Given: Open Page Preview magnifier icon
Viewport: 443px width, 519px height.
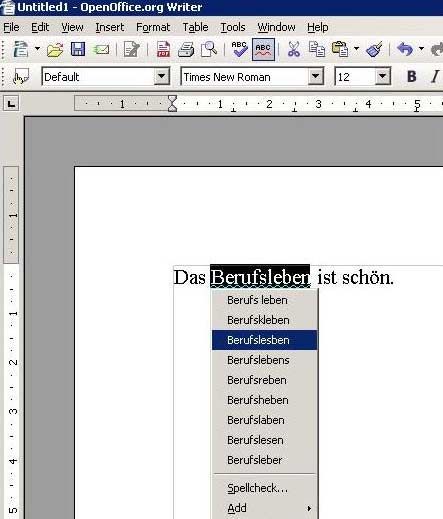Looking at the screenshot, I should tap(209, 49).
